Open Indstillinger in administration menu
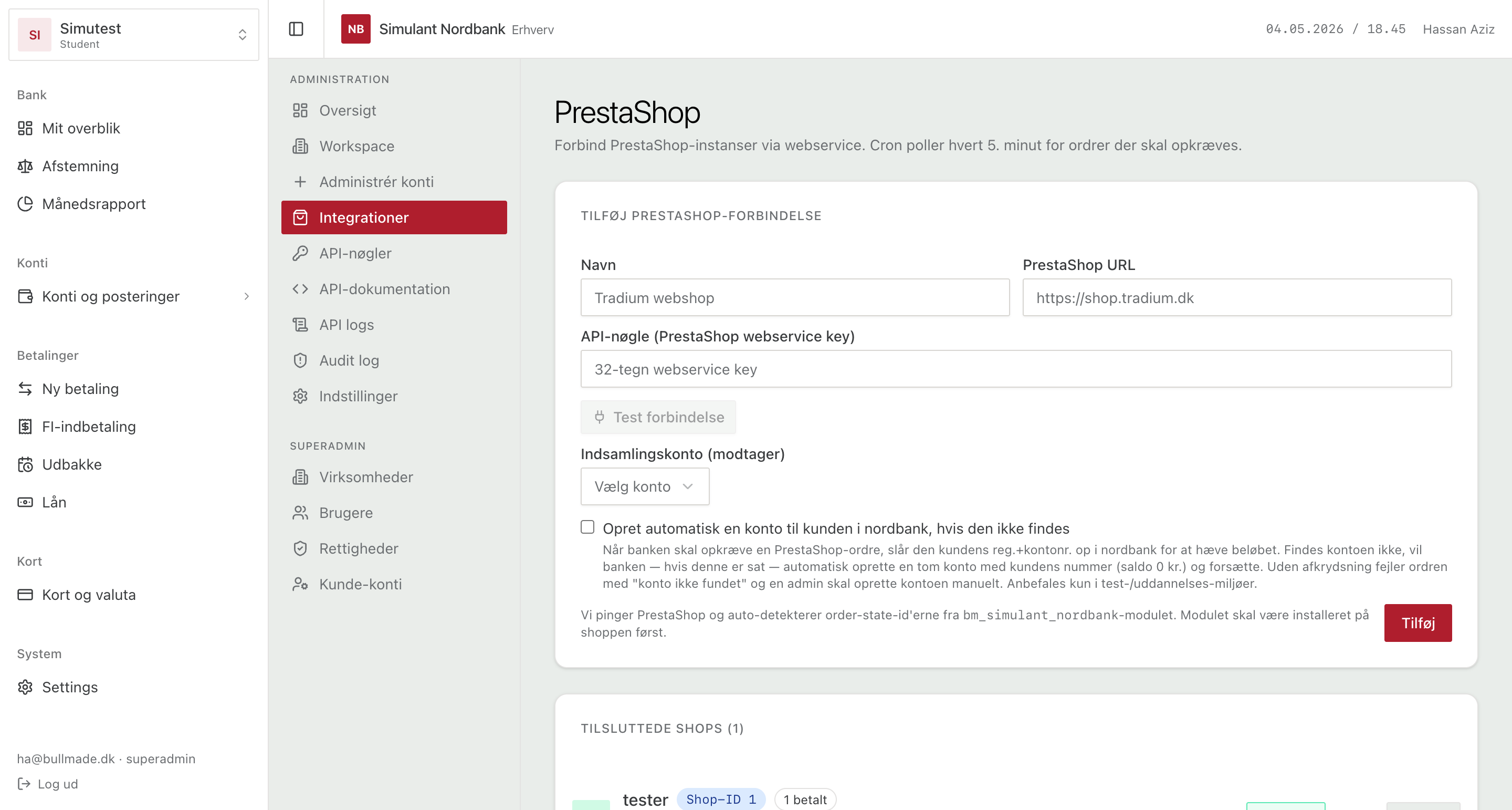The width and height of the screenshot is (1512, 810). click(x=394, y=397)
